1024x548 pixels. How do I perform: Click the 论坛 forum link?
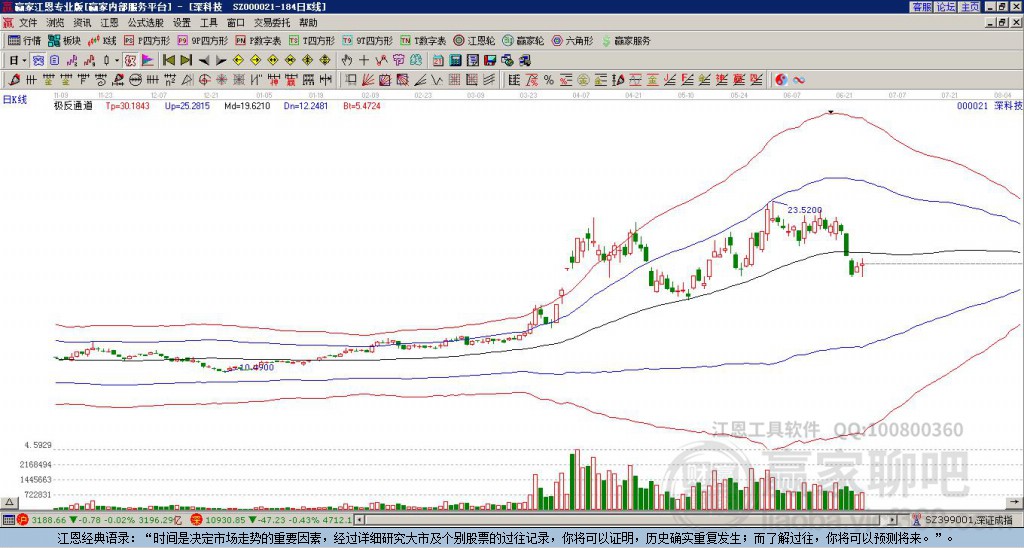945,7
